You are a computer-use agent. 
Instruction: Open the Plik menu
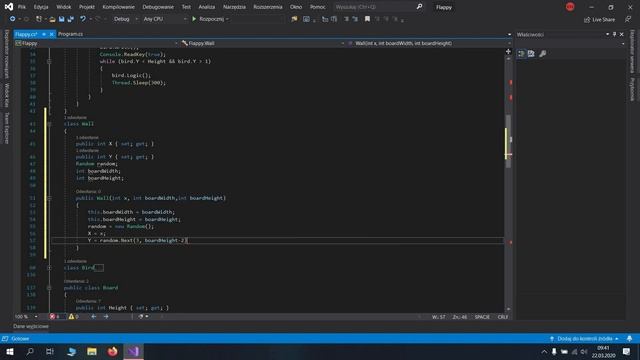(22, 7)
